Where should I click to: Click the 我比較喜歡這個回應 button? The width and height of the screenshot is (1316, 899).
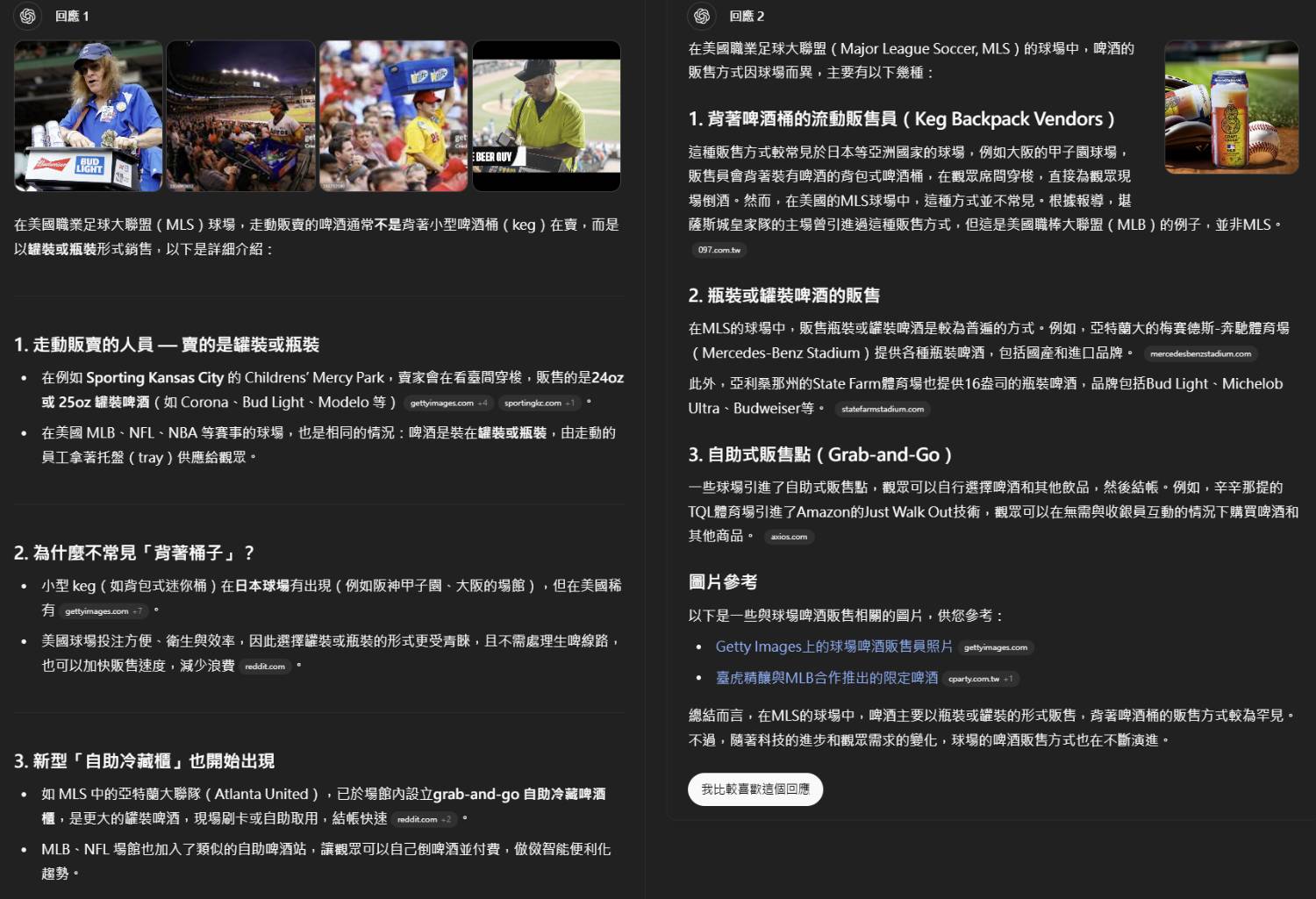click(x=755, y=789)
